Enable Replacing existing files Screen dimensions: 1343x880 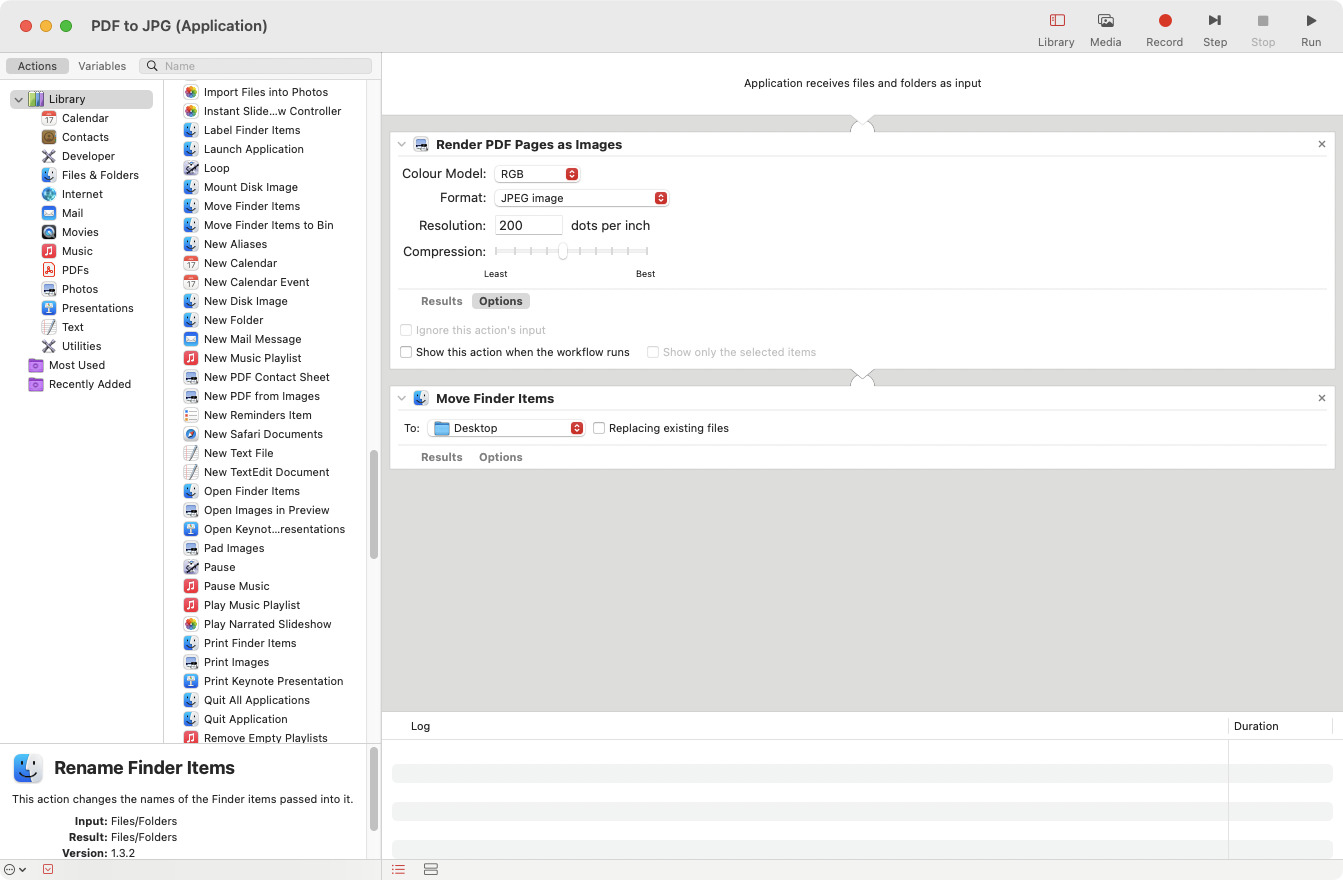598,428
